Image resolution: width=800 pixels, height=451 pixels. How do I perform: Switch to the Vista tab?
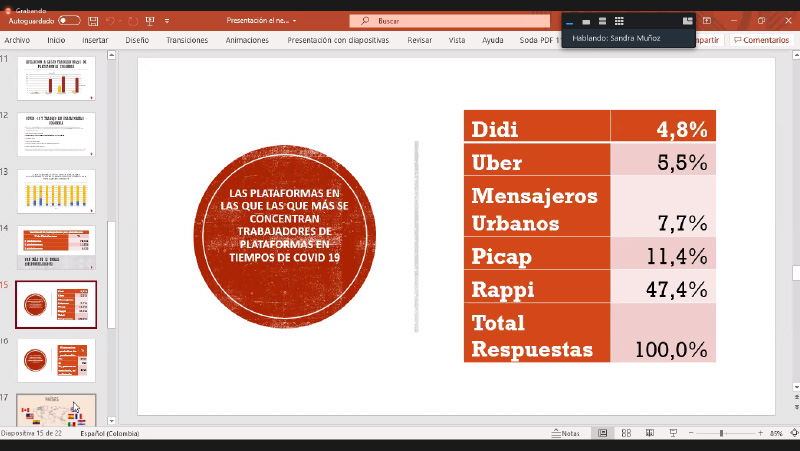coord(457,40)
